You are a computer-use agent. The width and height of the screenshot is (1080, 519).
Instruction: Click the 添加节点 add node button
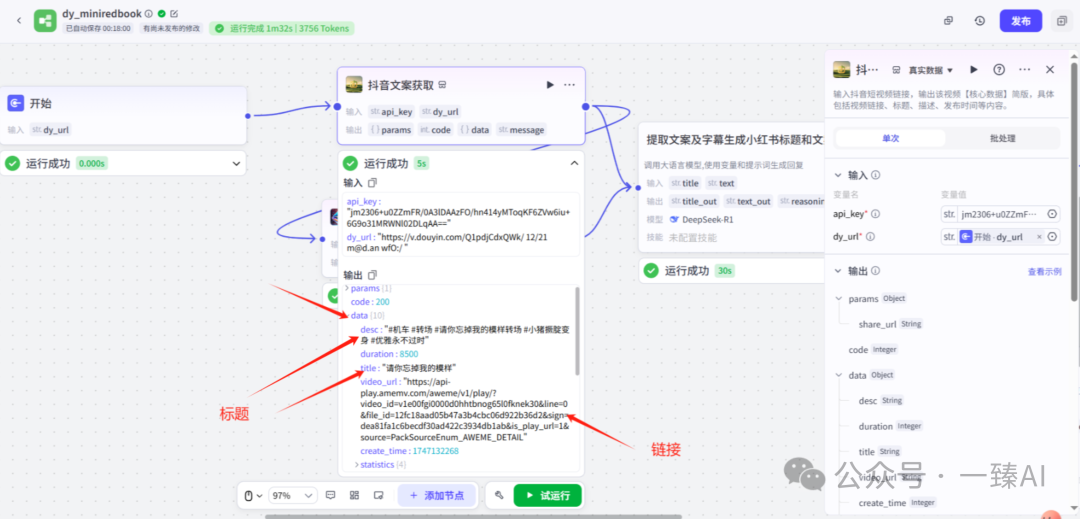[x=437, y=495]
